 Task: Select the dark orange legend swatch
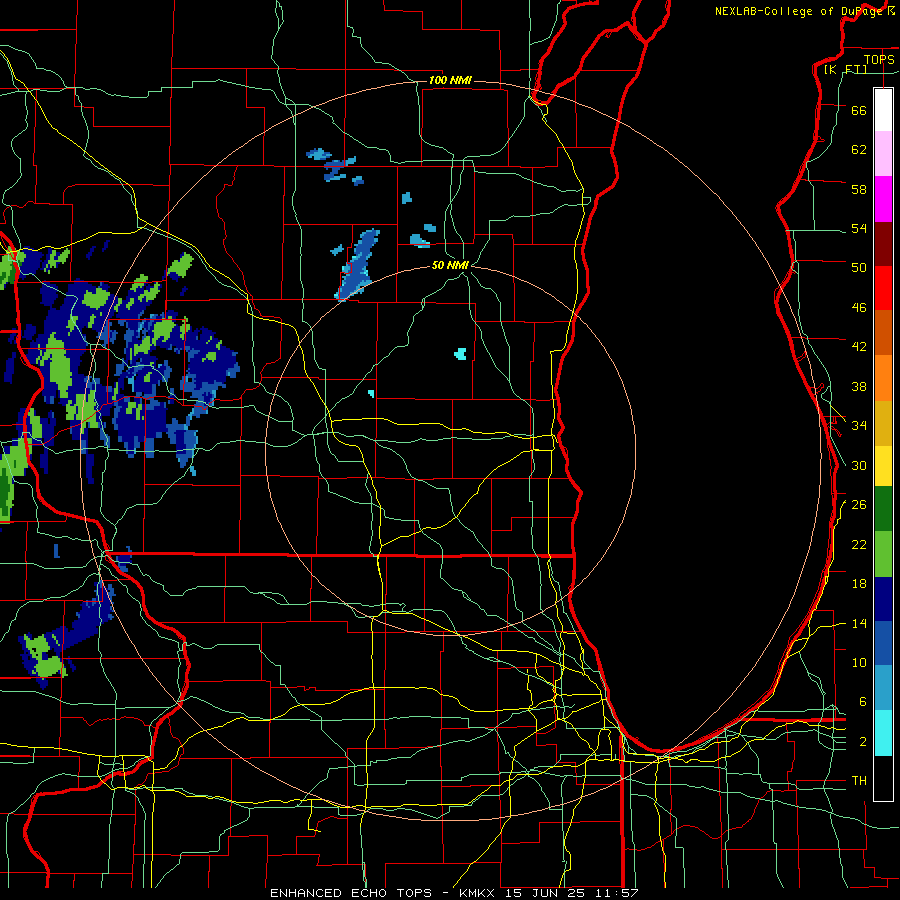[883, 333]
